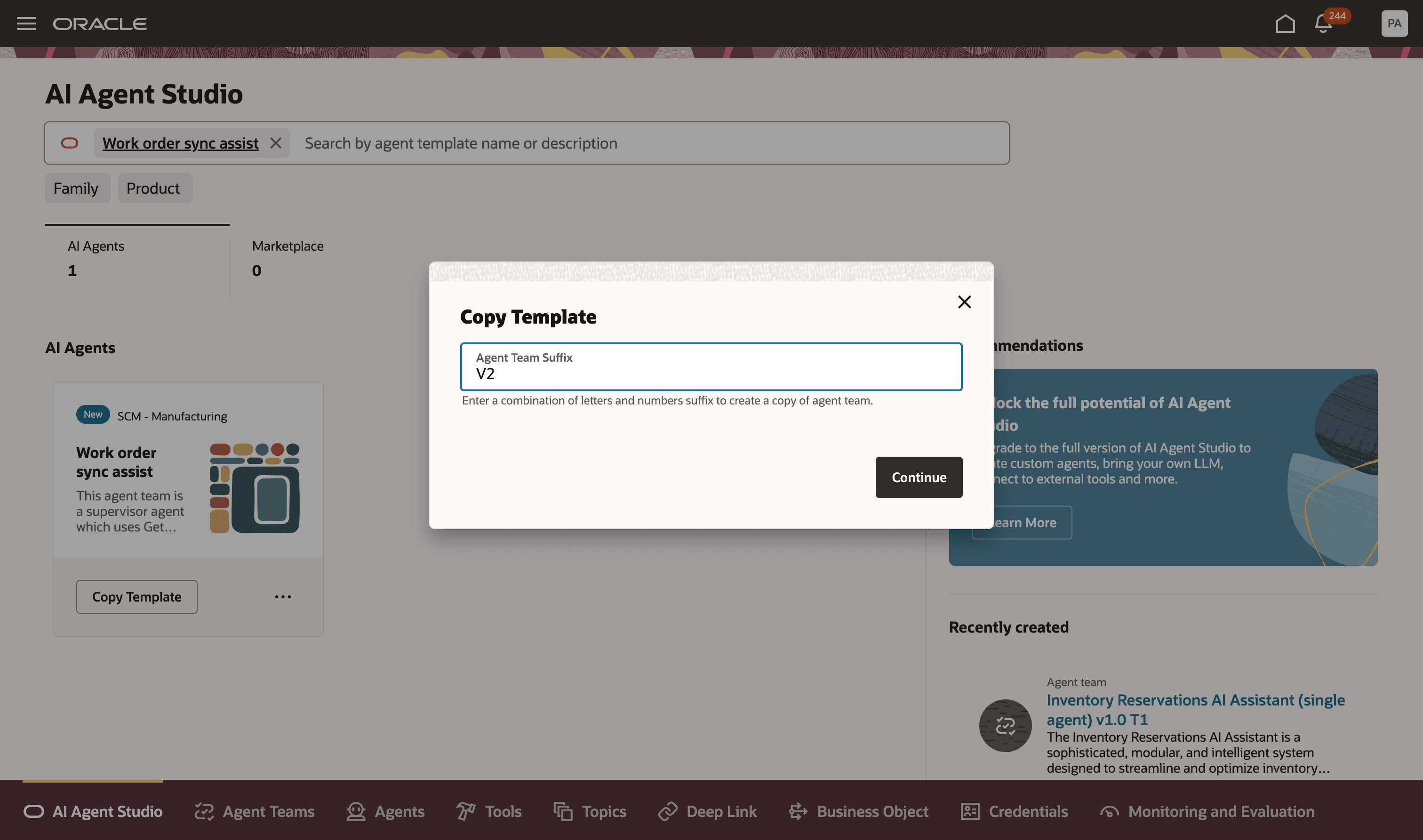1423x840 pixels.
Task: Open the Deep Link section
Action: (x=707, y=811)
